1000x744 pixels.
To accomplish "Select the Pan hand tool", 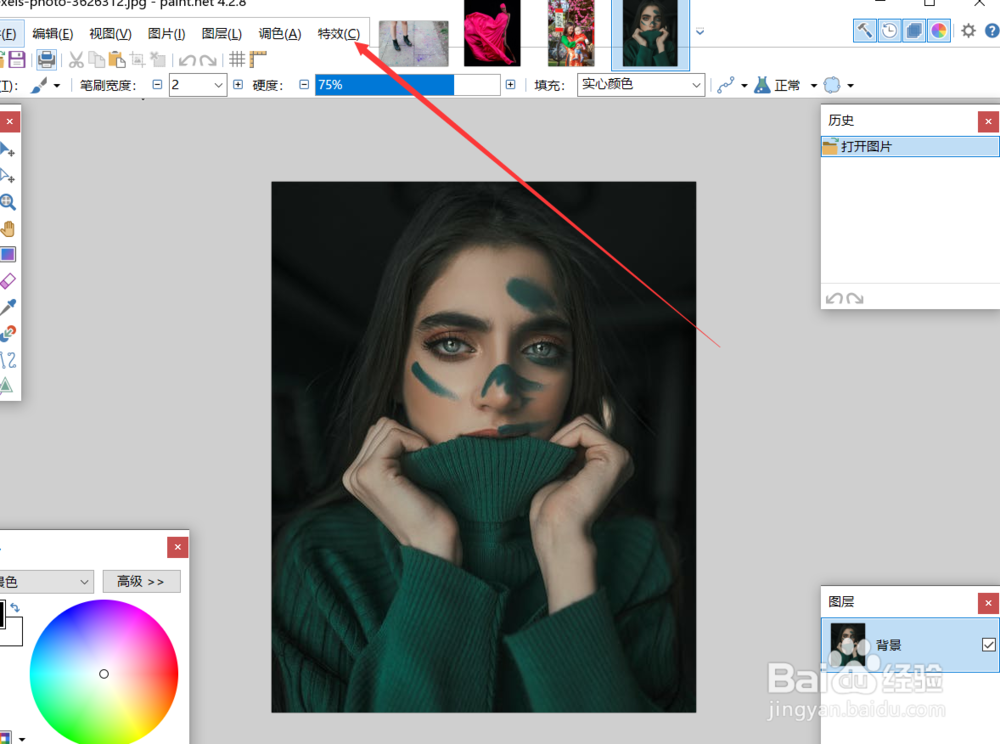I will tap(8, 228).
